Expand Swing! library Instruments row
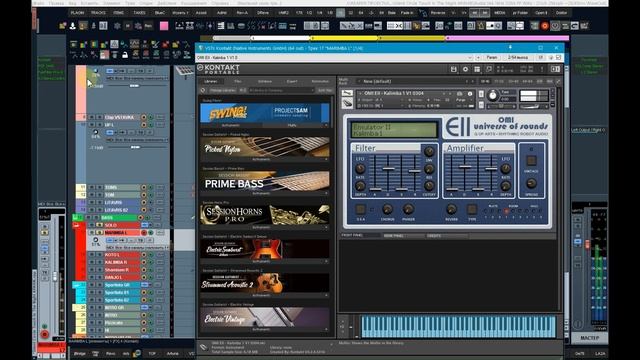640x360 pixels. (x=231, y=125)
